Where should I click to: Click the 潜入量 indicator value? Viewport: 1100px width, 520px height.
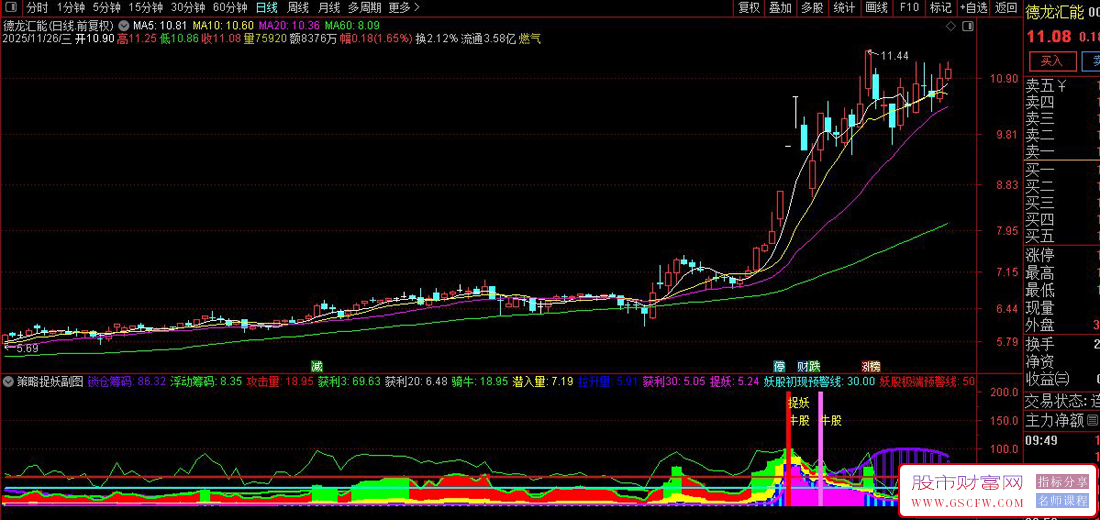click(x=543, y=382)
